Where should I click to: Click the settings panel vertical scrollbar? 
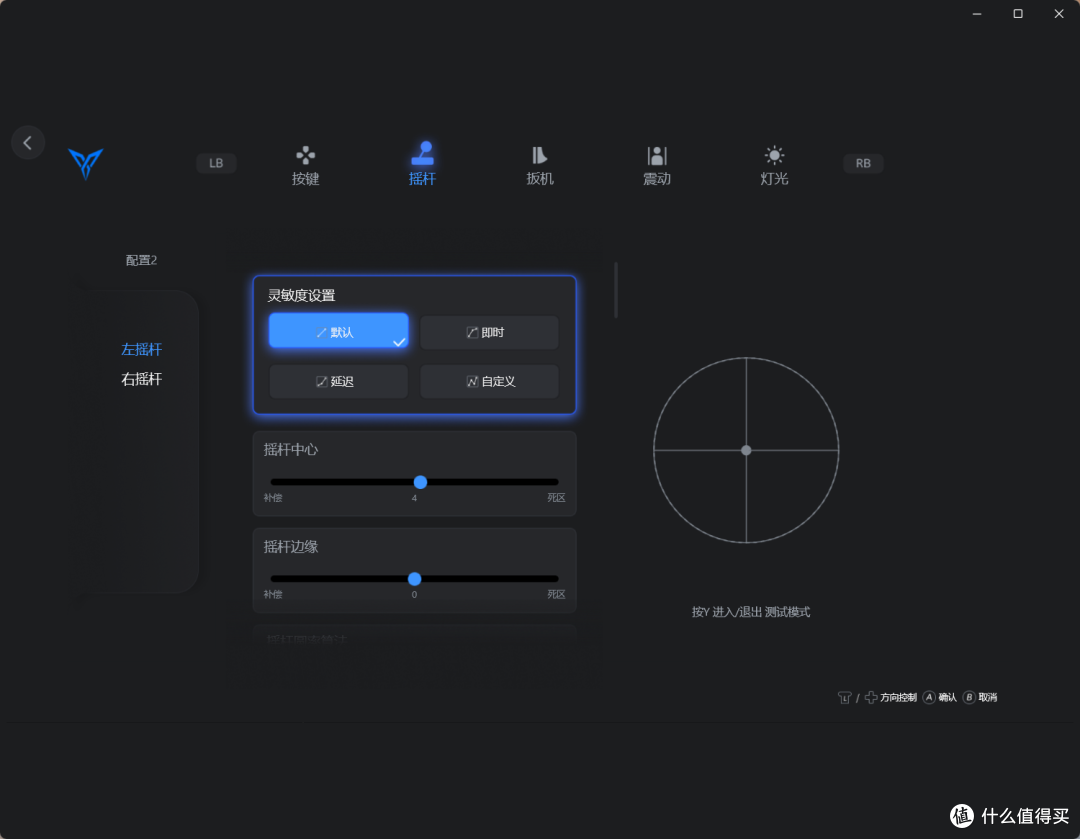[616, 290]
